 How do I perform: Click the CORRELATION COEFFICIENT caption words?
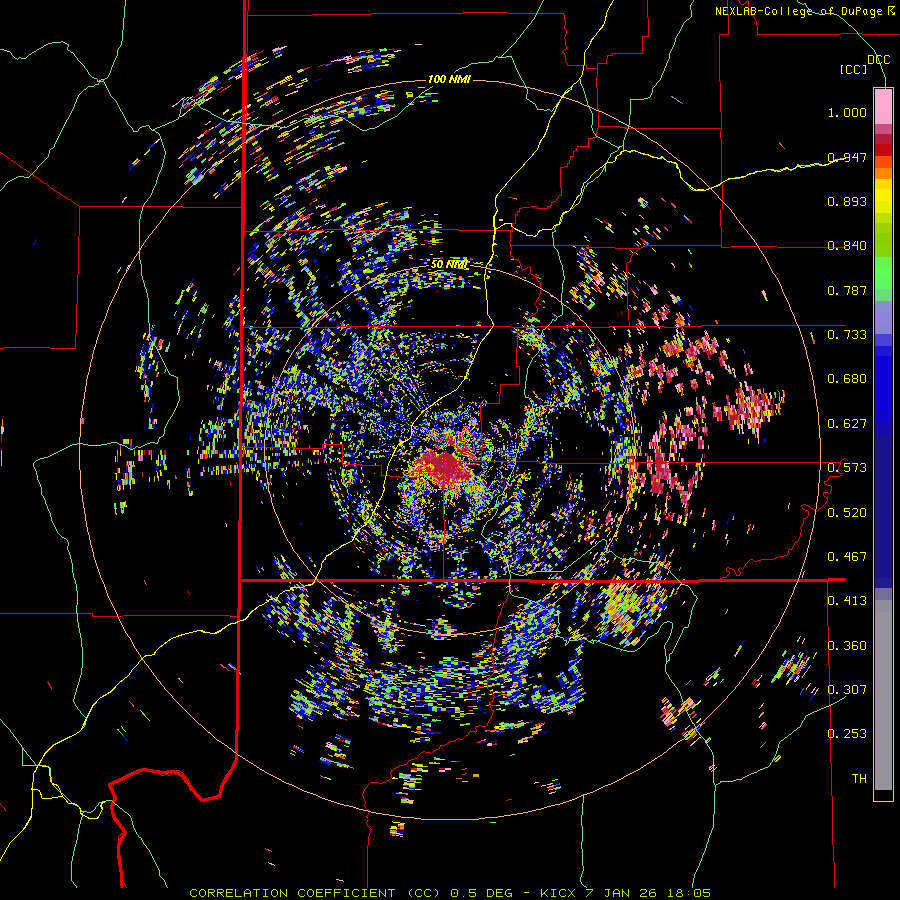292,893
